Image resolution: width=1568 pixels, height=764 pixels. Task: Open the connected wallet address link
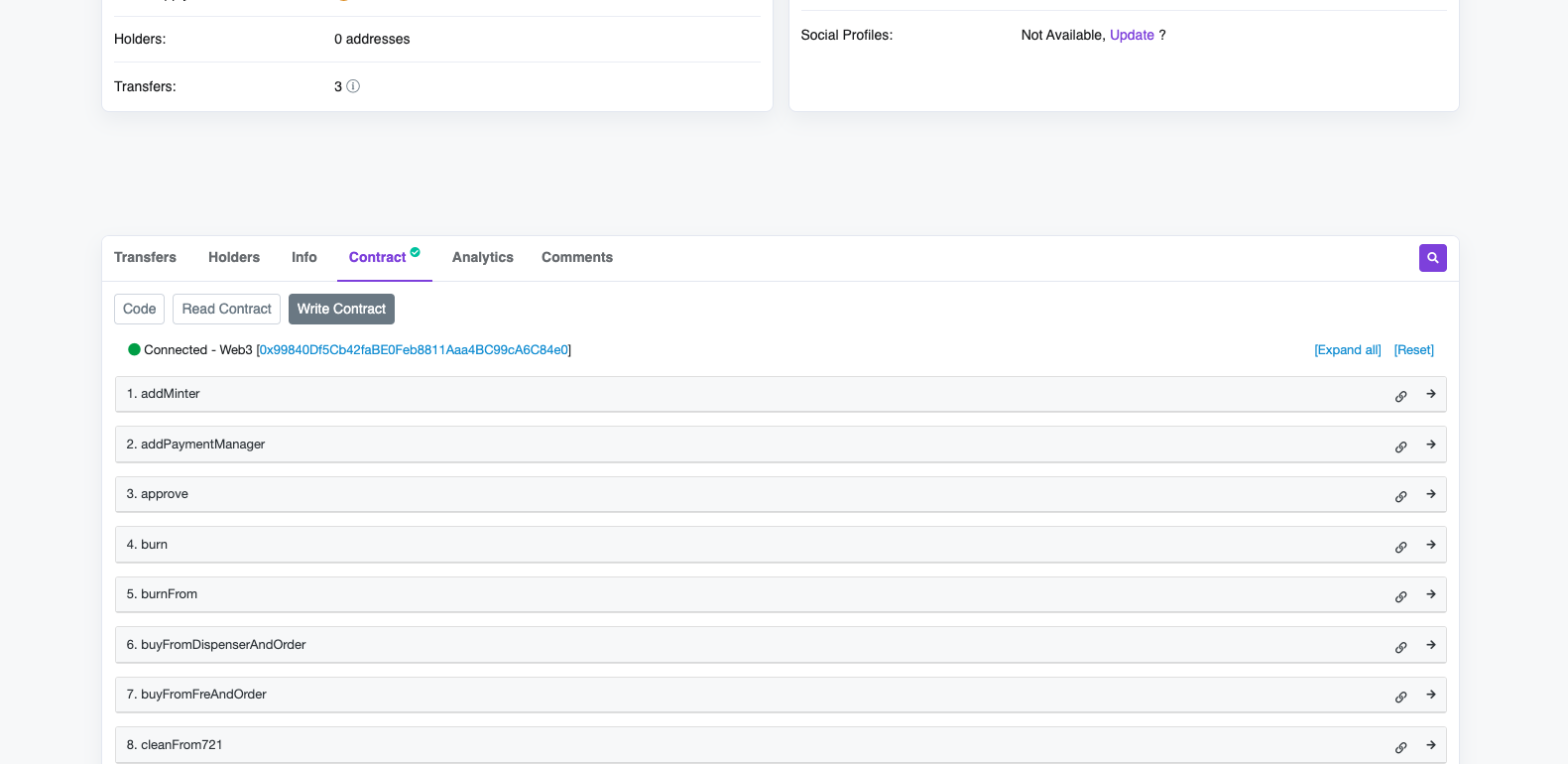coord(414,350)
